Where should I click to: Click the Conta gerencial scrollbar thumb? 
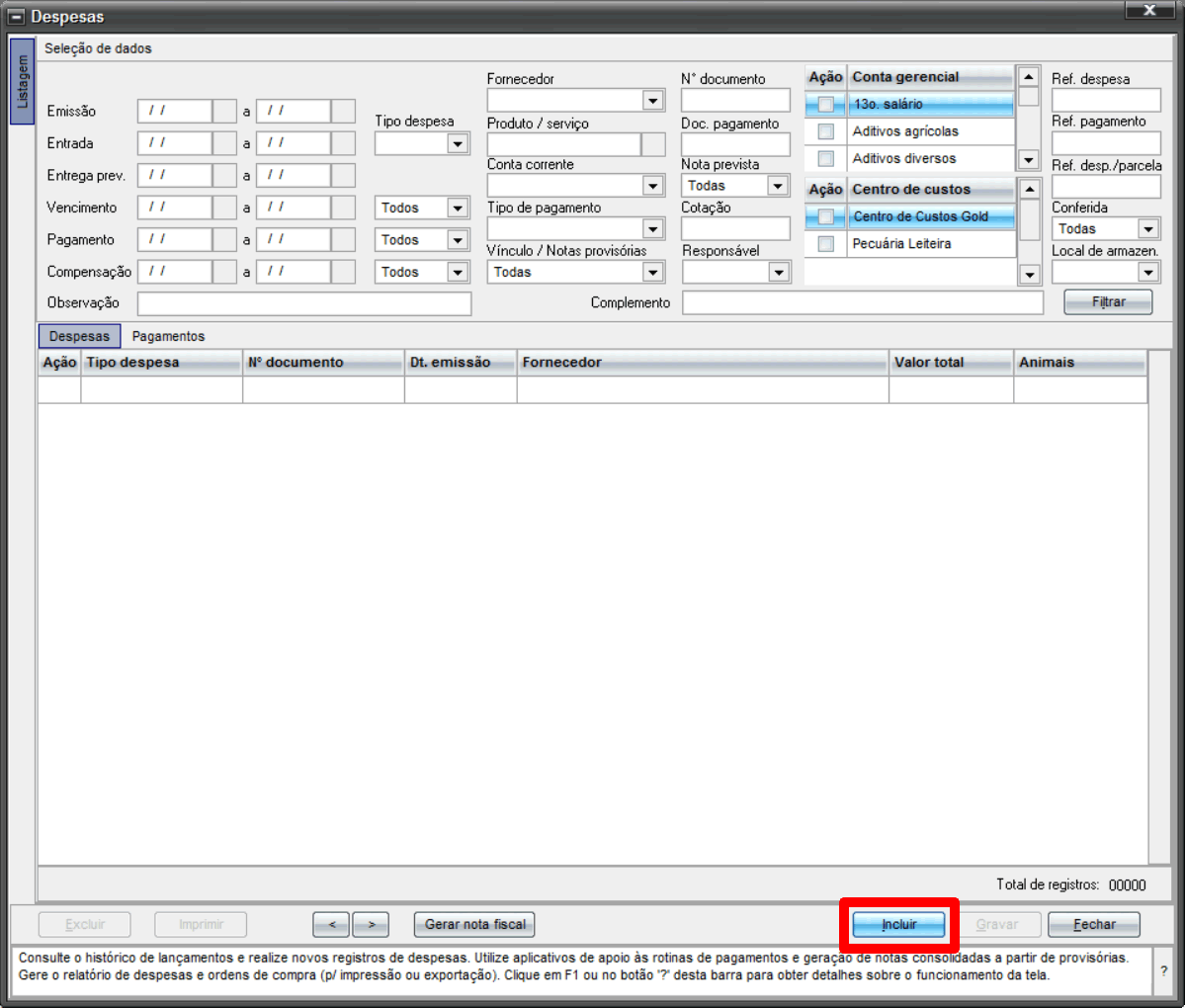click(x=1029, y=97)
